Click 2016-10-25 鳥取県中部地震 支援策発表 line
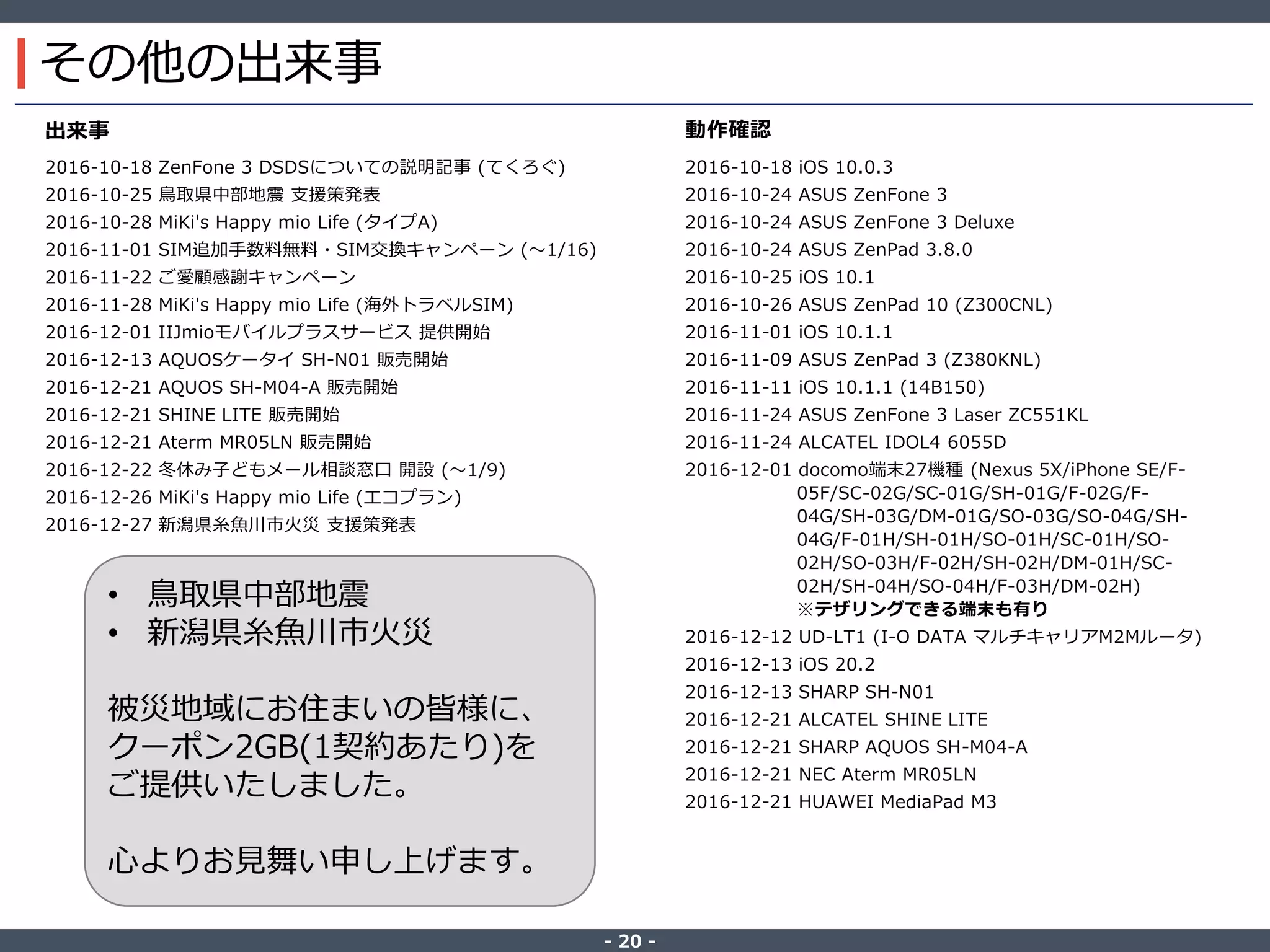The image size is (1270, 952). click(213, 195)
